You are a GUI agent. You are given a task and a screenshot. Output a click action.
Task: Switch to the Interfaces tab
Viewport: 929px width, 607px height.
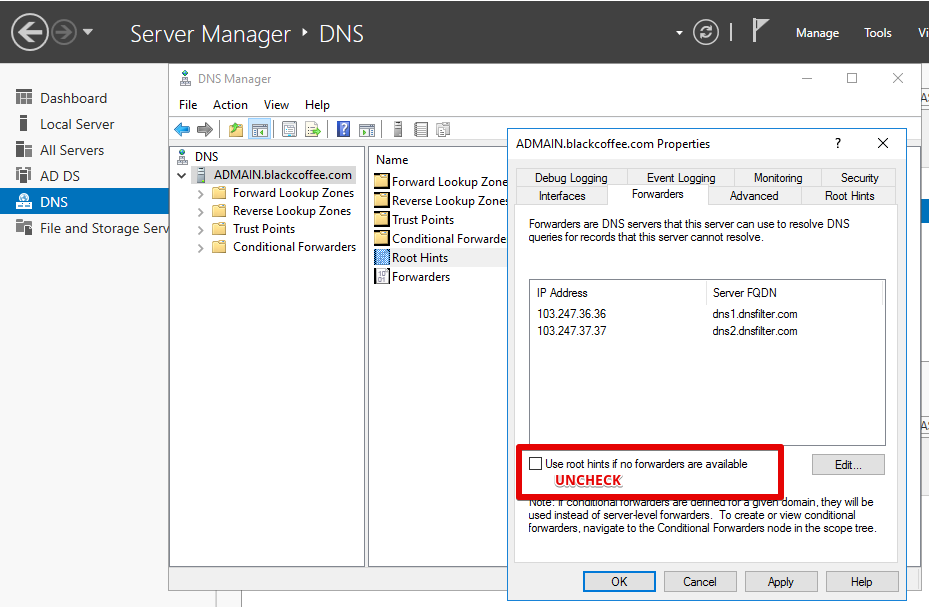pyautogui.click(x=562, y=196)
